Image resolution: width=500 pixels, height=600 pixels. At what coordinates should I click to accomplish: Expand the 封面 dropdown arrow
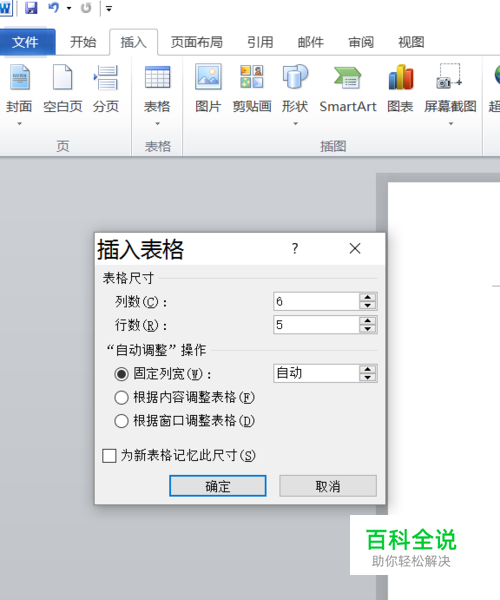(19, 124)
